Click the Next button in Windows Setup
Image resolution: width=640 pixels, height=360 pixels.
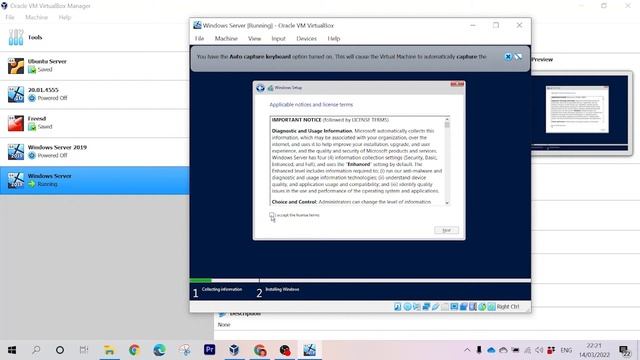(447, 230)
